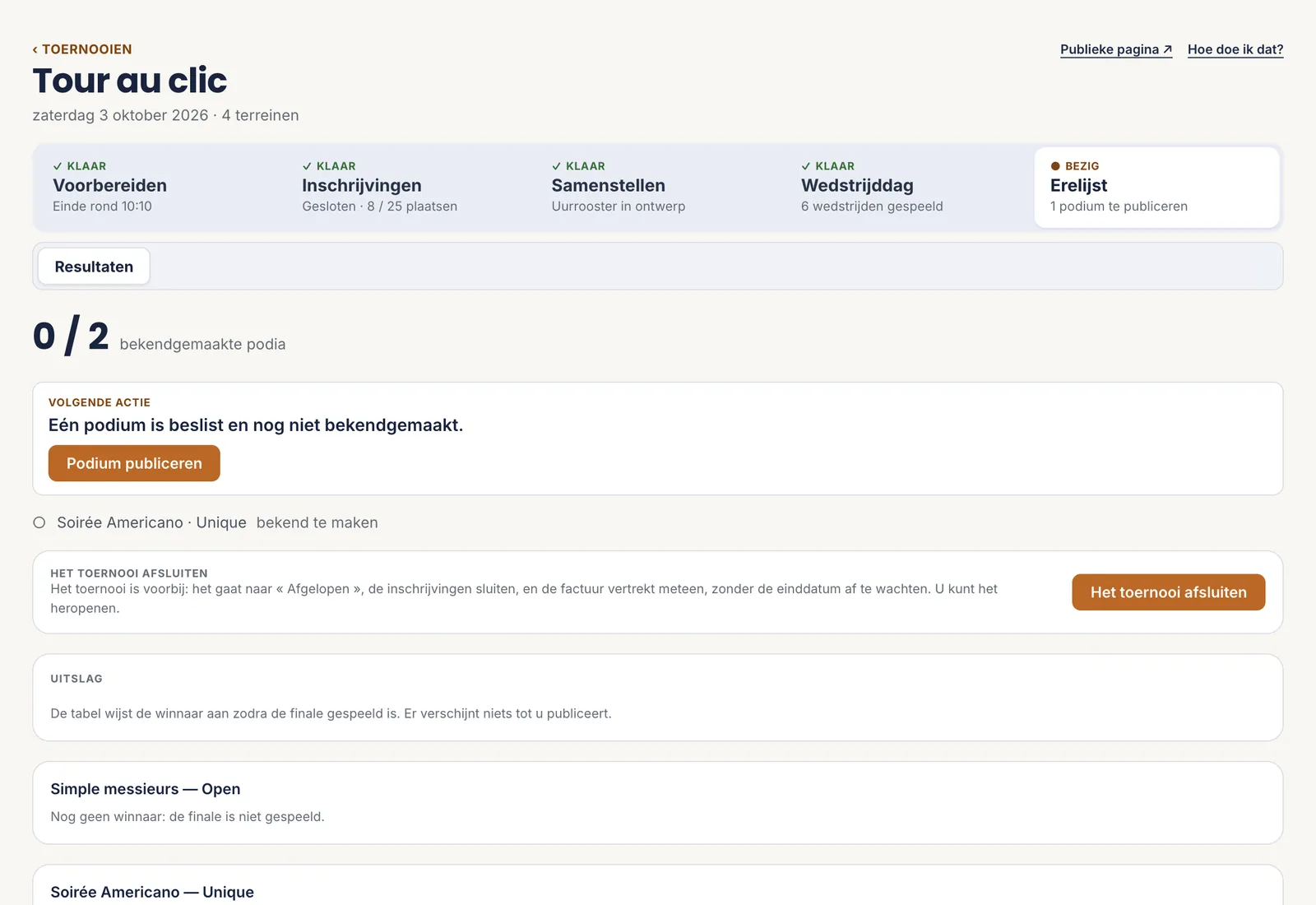Select the Erelijst step
The image size is (1316, 905).
tap(1156, 187)
